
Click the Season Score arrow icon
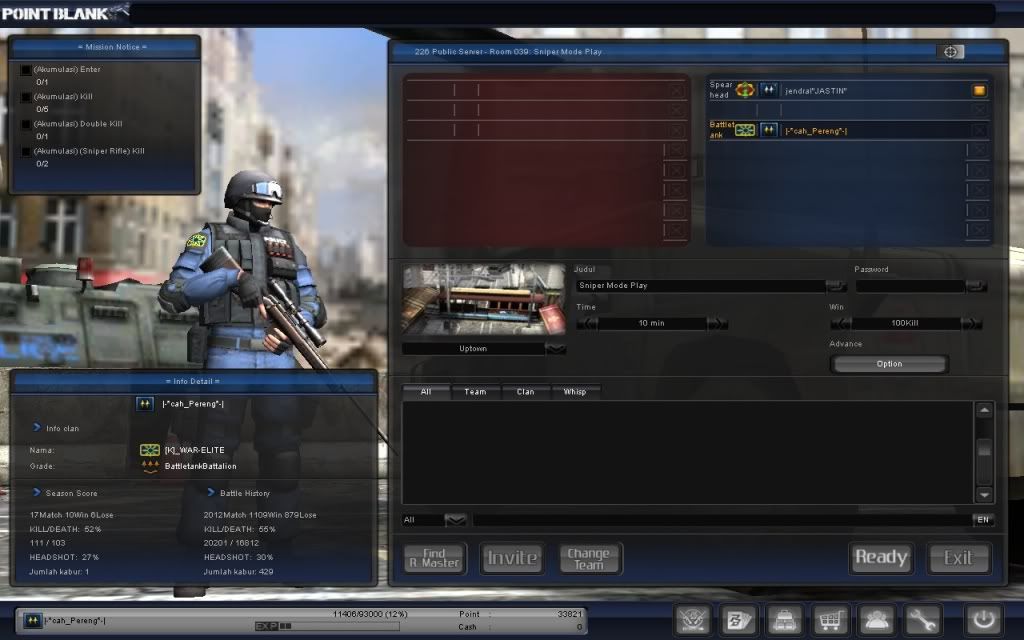tap(37, 492)
